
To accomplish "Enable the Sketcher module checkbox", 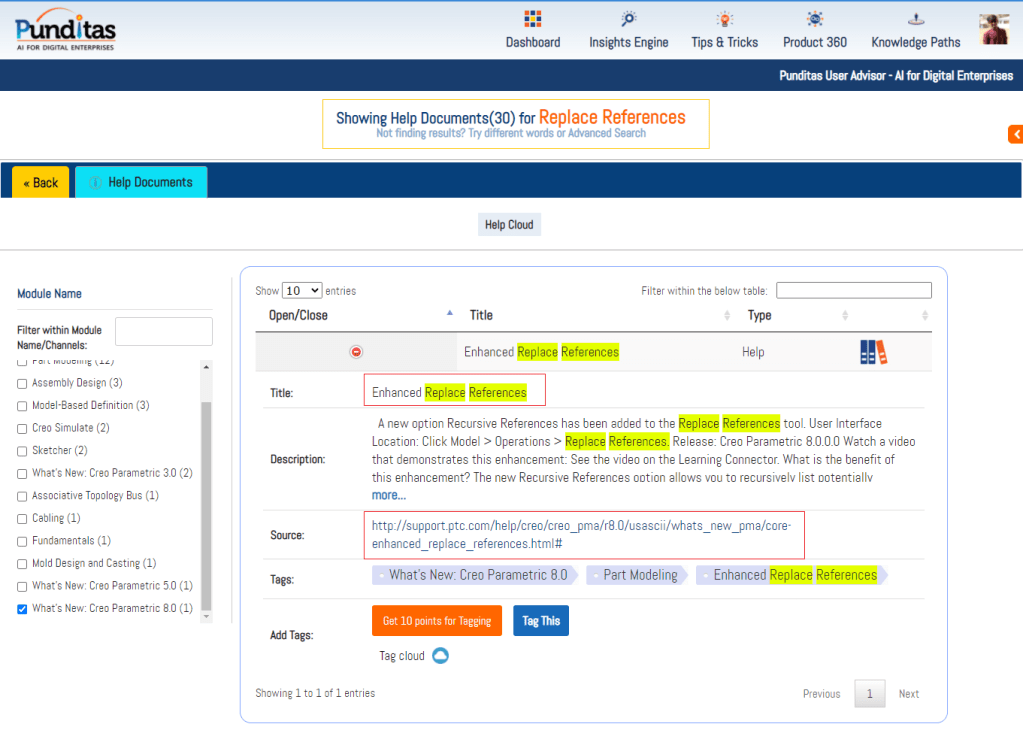I will 22,451.
